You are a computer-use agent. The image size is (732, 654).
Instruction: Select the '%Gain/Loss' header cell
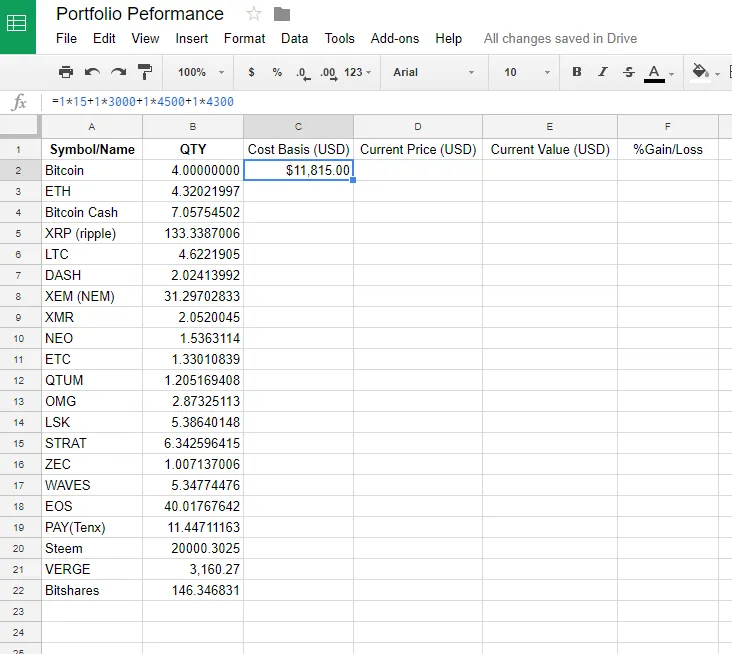(x=668, y=149)
